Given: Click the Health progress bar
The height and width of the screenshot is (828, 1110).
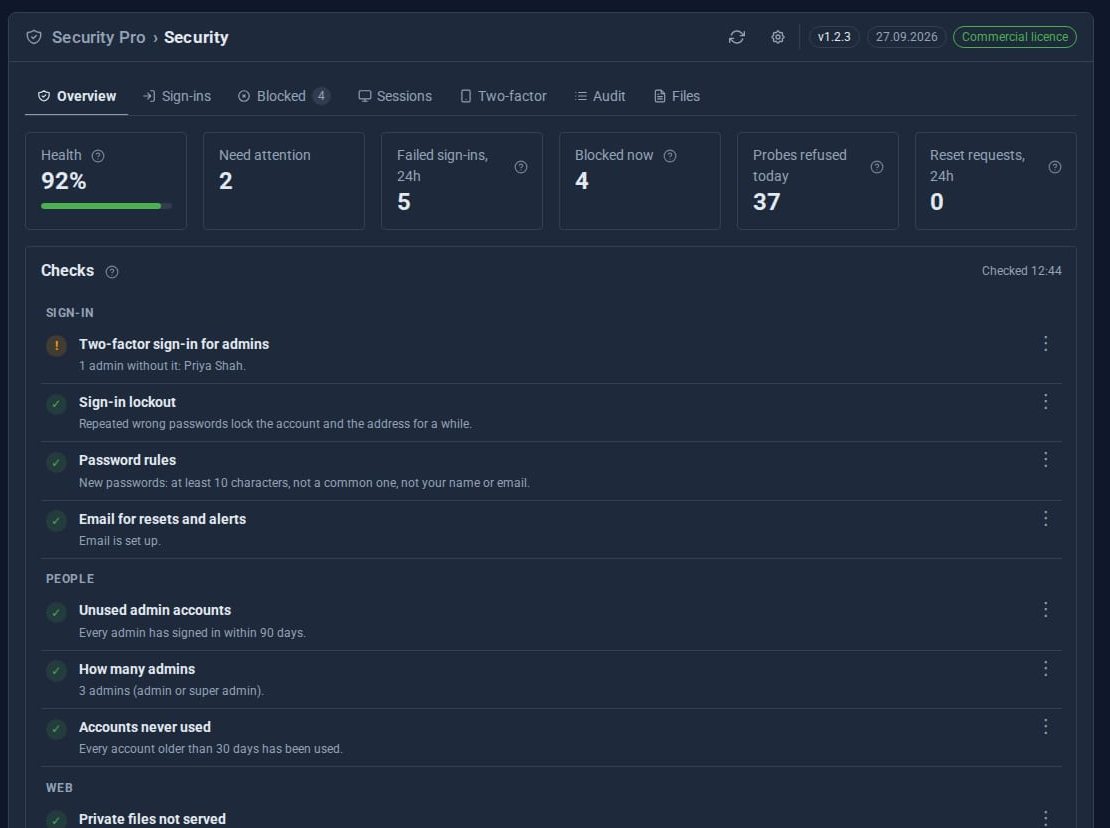Looking at the screenshot, I should point(106,206).
